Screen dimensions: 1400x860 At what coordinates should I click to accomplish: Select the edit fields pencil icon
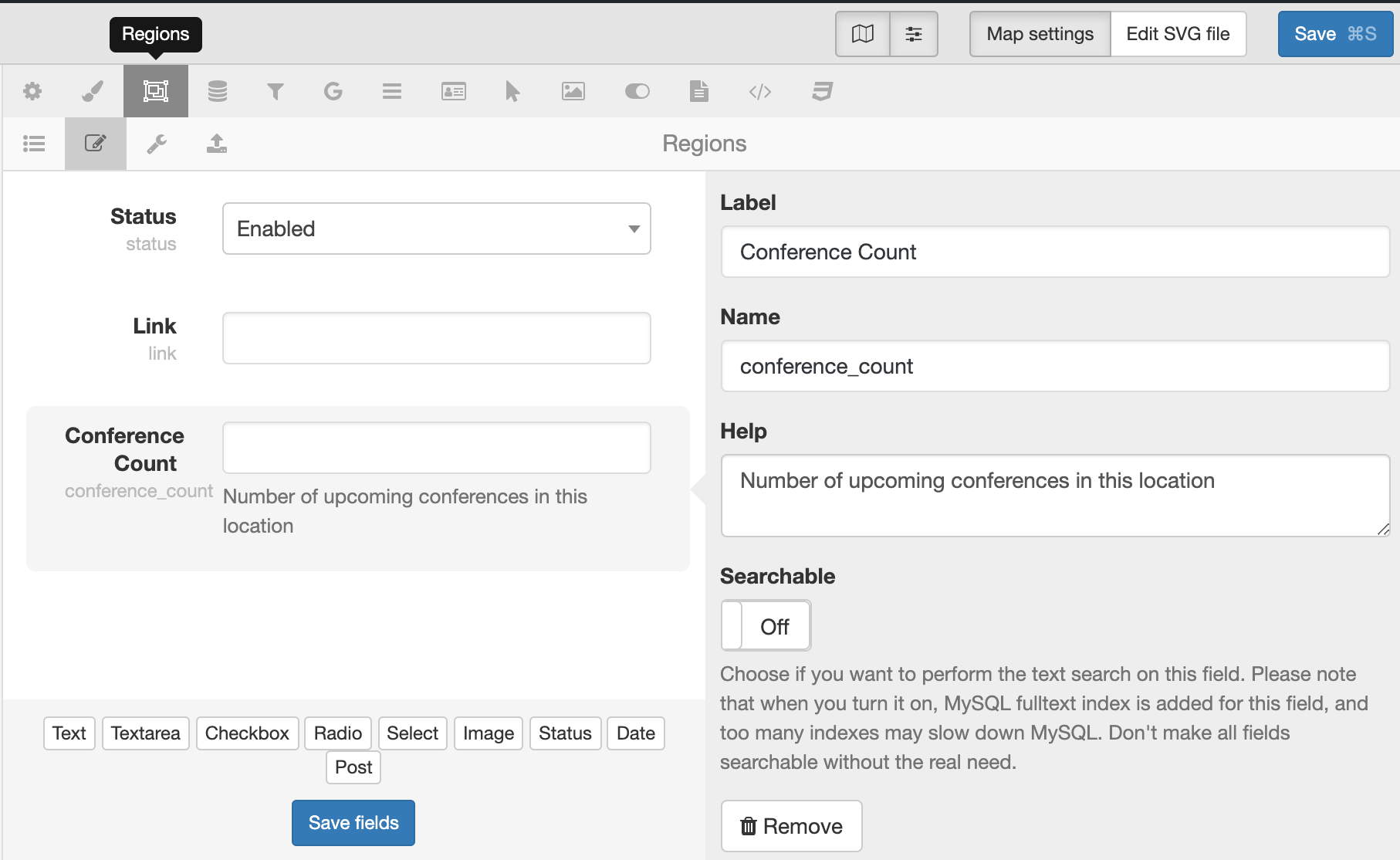coord(96,144)
